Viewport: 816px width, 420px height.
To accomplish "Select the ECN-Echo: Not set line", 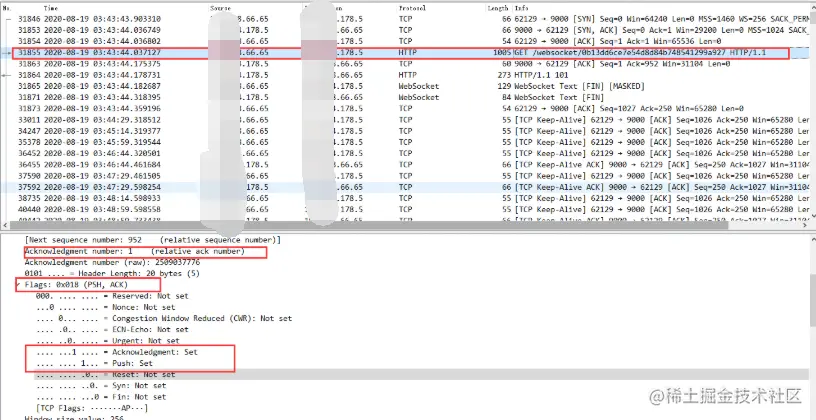I will click(112, 329).
